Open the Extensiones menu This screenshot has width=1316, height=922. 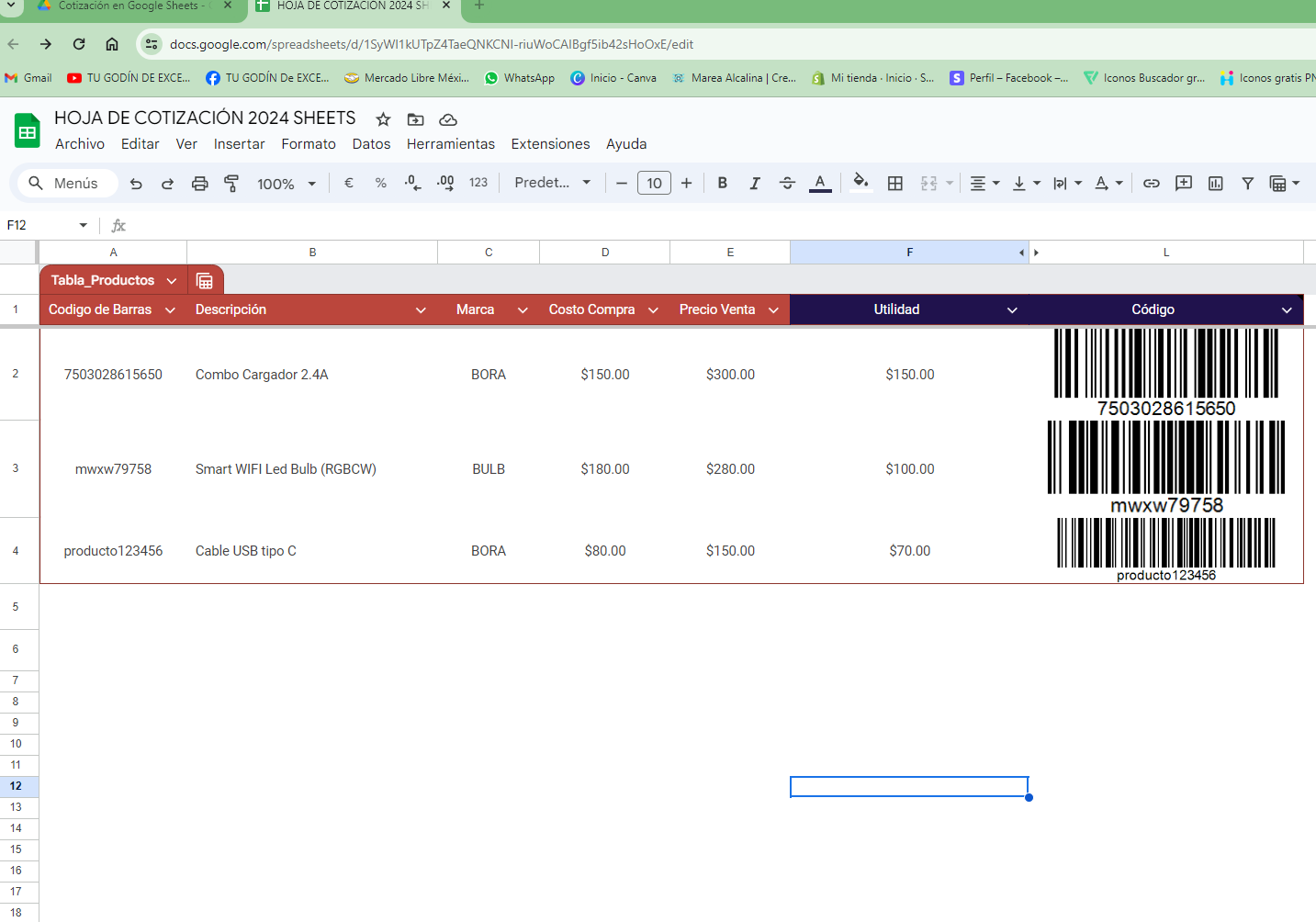pyautogui.click(x=550, y=144)
